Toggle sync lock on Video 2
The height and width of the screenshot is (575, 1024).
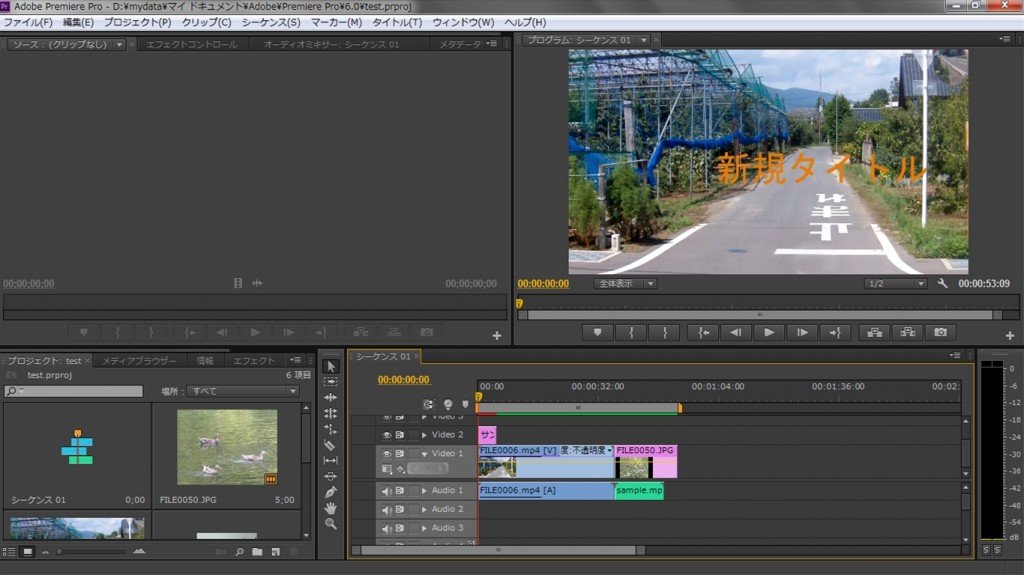click(x=400, y=435)
